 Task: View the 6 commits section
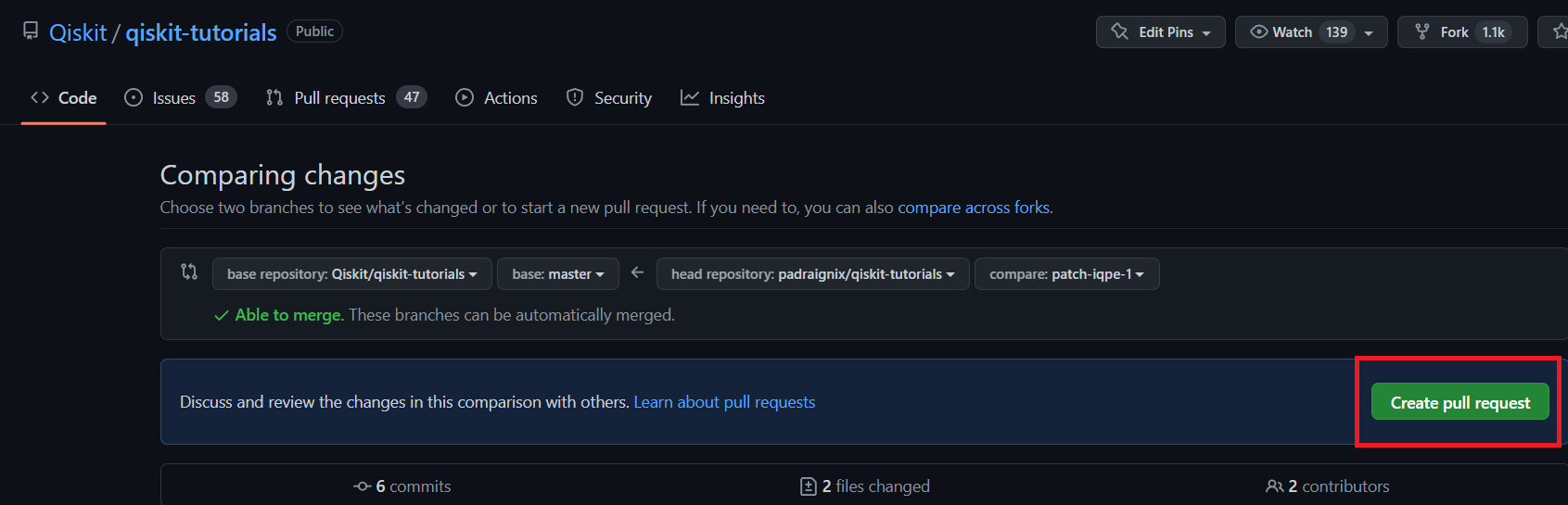[402, 486]
